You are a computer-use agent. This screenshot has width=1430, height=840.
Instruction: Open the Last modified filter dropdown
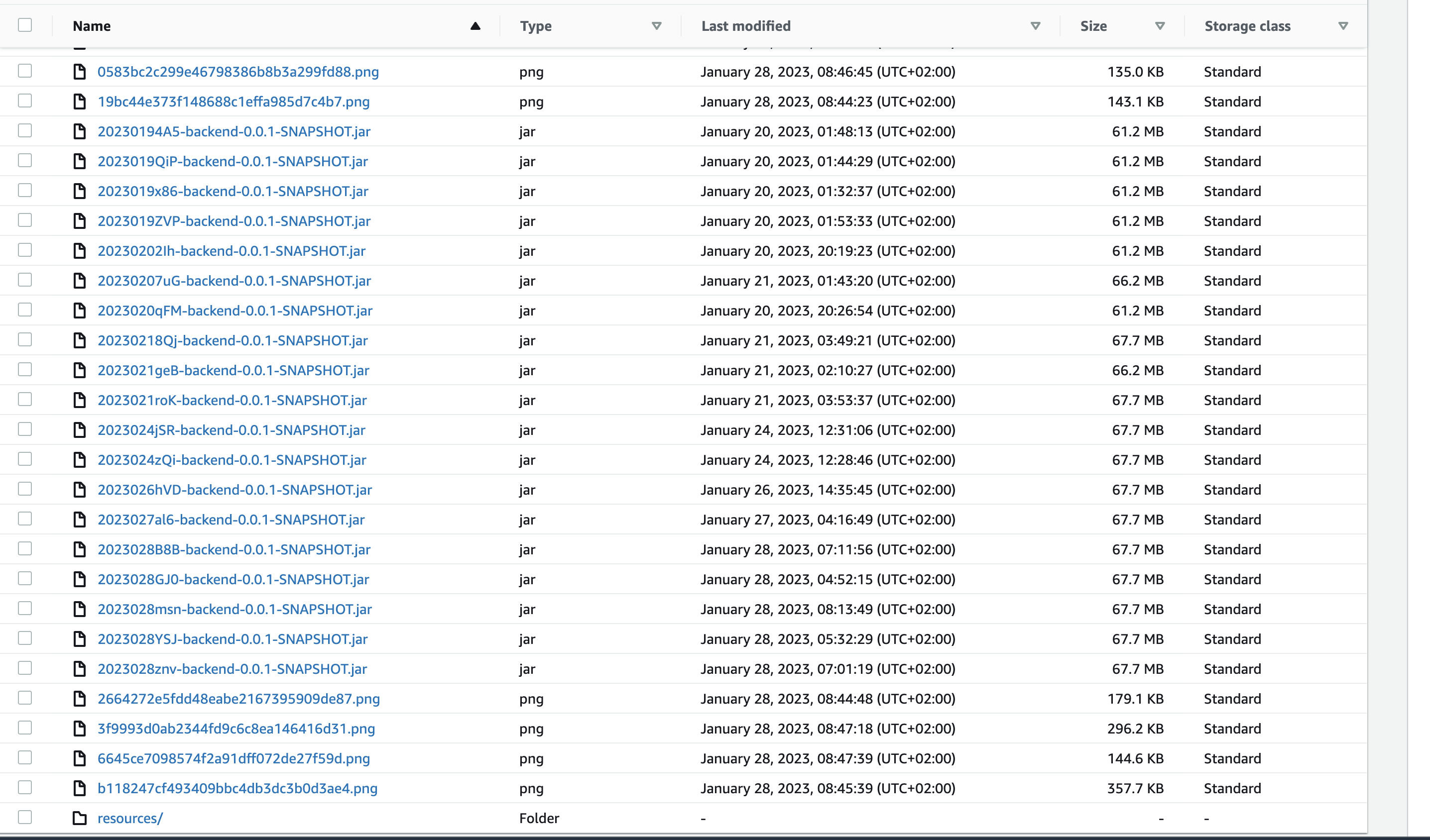click(1035, 26)
